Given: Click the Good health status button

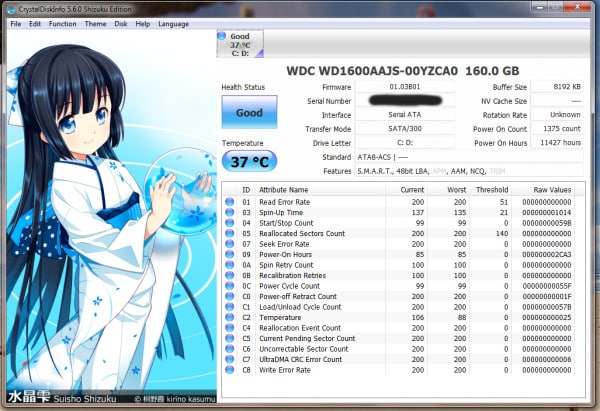Looking at the screenshot, I should [x=249, y=113].
